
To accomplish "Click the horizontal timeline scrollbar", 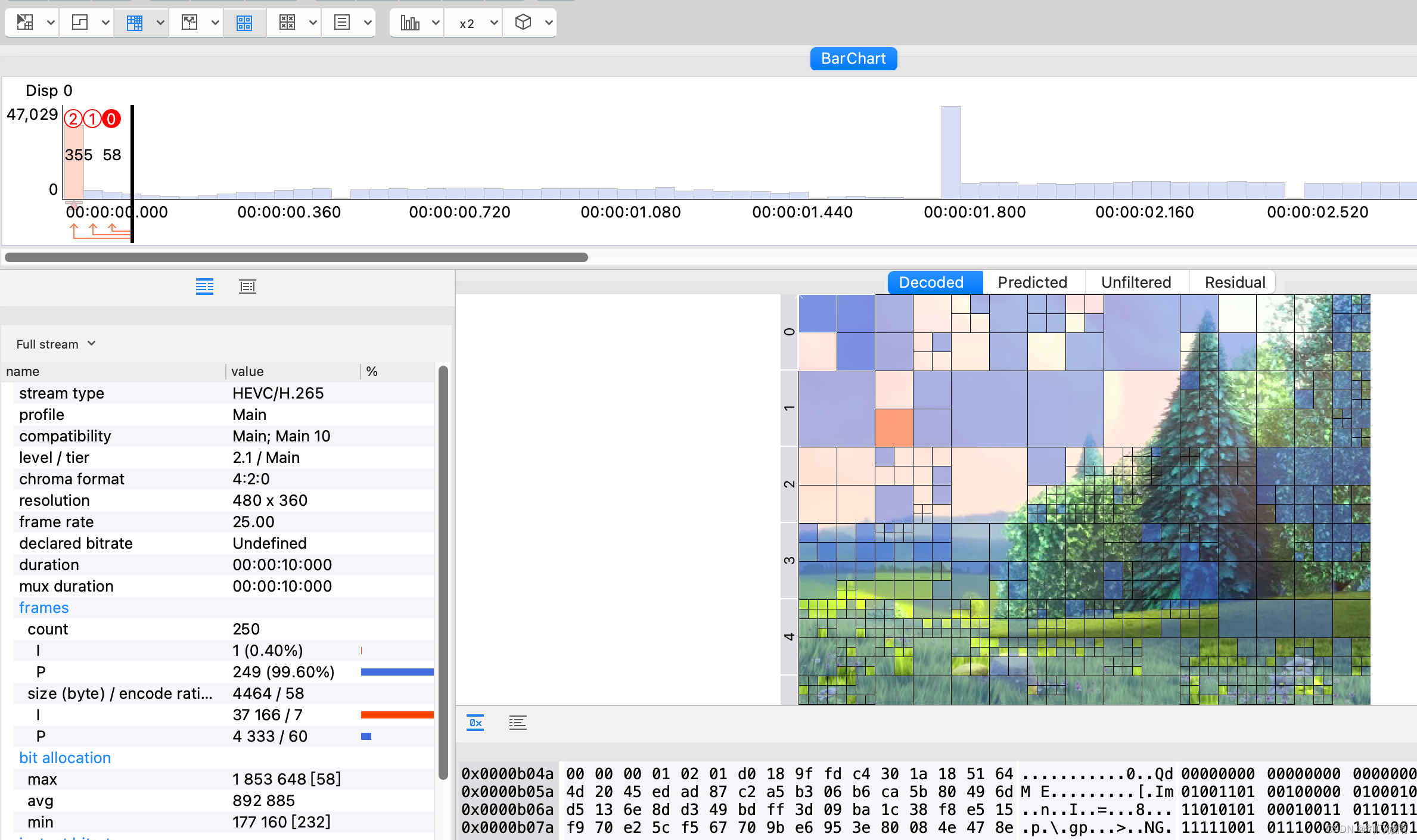I will pyautogui.click(x=296, y=257).
